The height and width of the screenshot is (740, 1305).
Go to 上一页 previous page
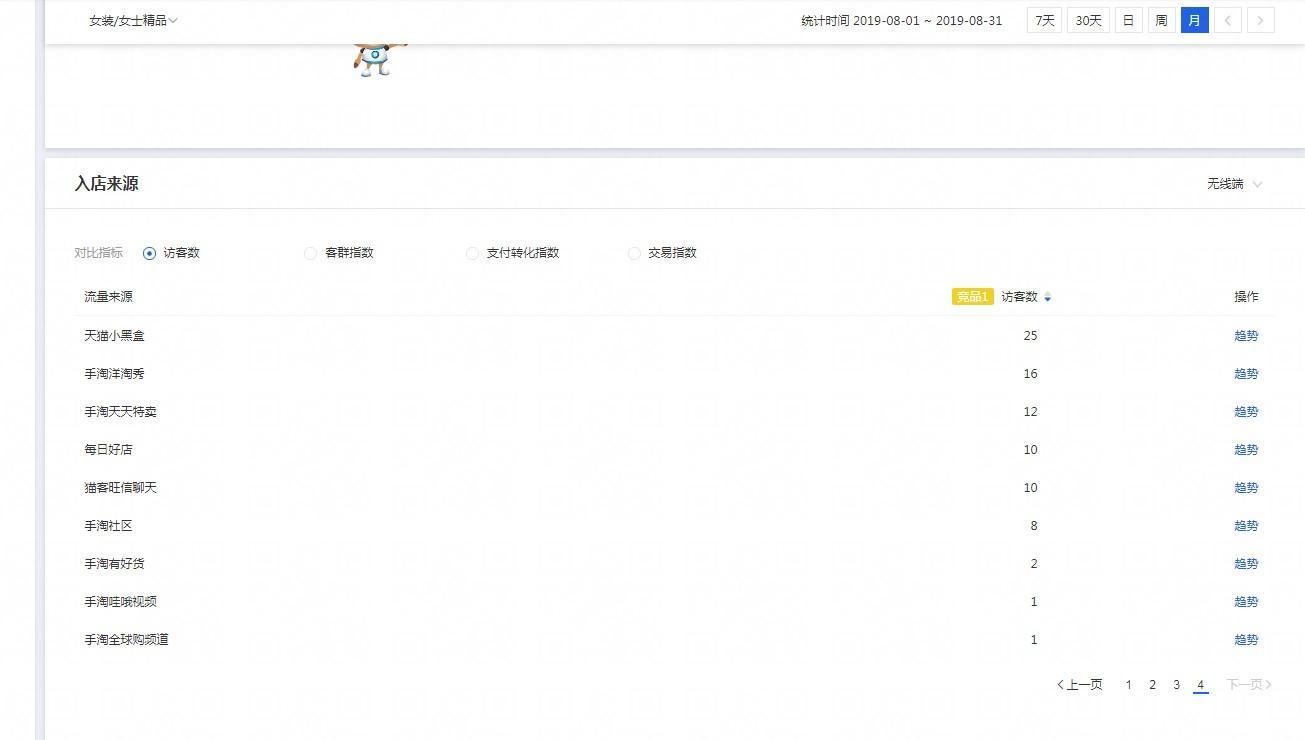tap(1080, 685)
